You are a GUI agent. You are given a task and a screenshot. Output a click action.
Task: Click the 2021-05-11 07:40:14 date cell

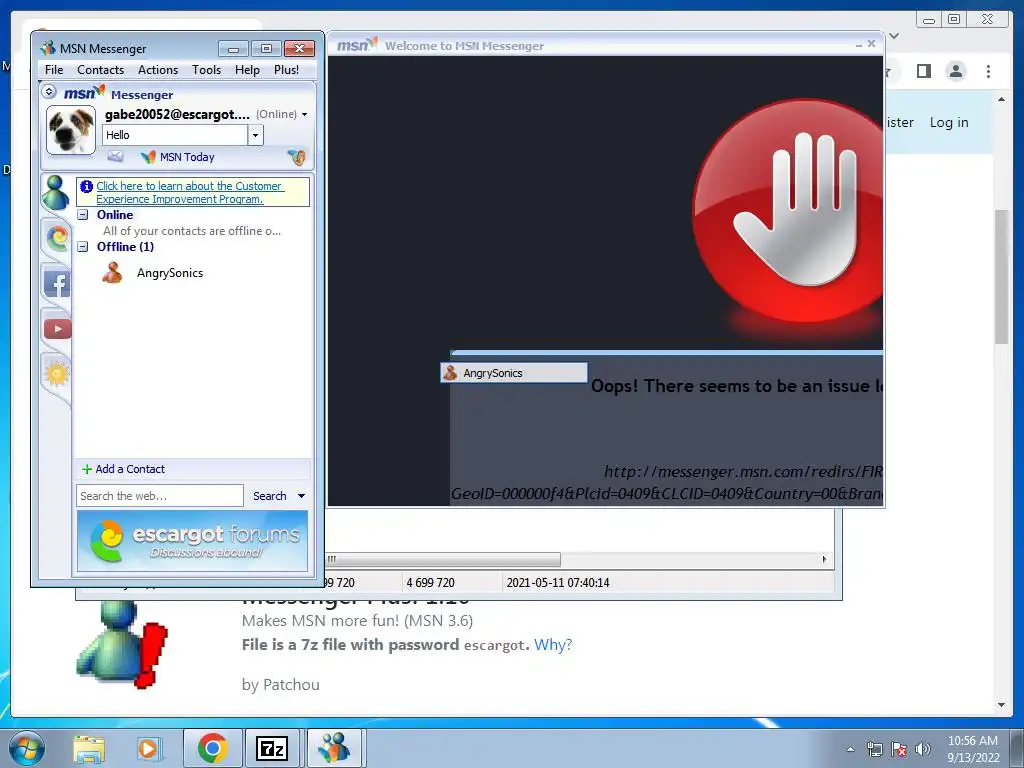pos(558,583)
